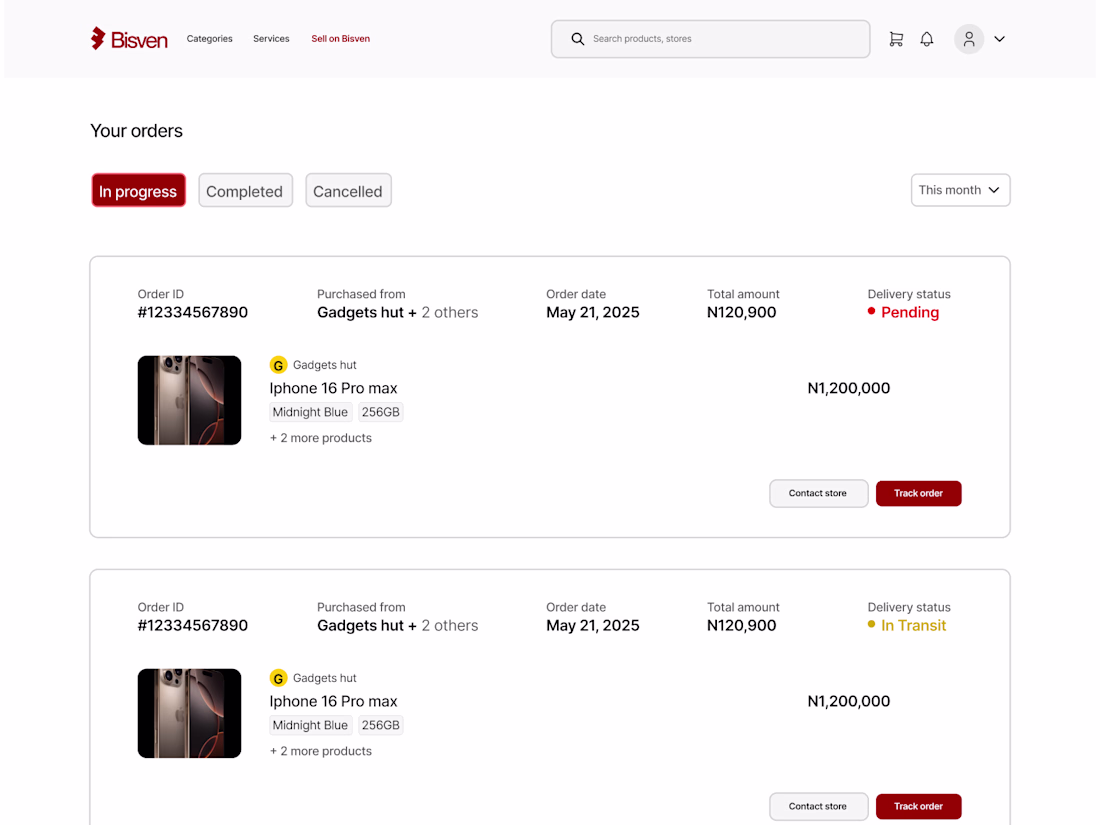Click the Pending delivery status
The width and height of the screenshot is (1100, 825).
tap(903, 312)
